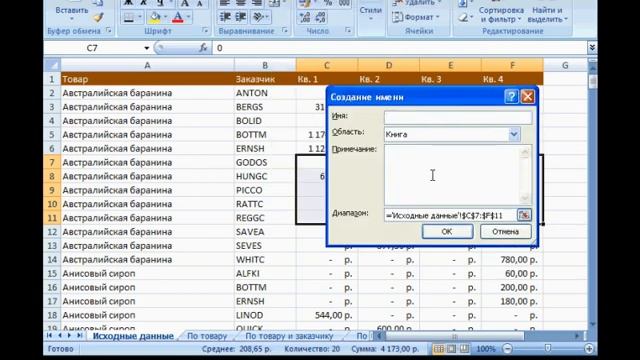Open the Clear eraser tool in Редактирование
Screen dimensions: 640x360
tap(464, 18)
